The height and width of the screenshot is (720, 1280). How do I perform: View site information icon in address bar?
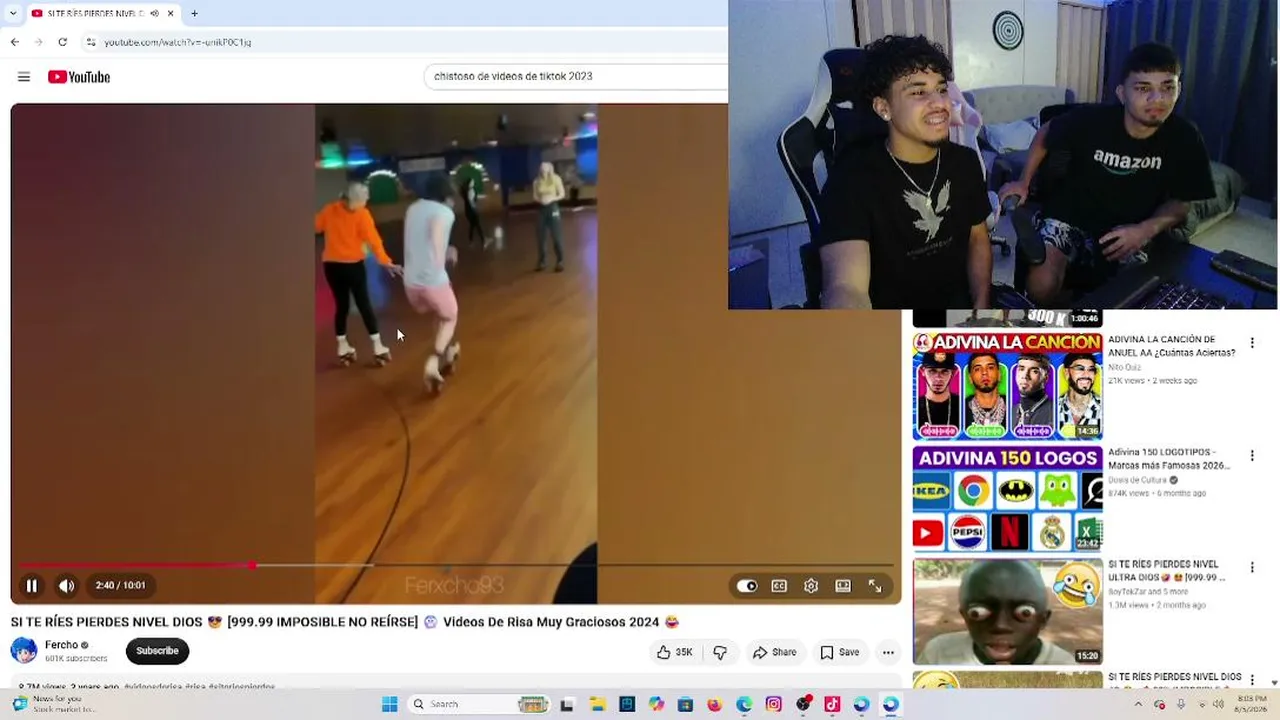pos(91,42)
